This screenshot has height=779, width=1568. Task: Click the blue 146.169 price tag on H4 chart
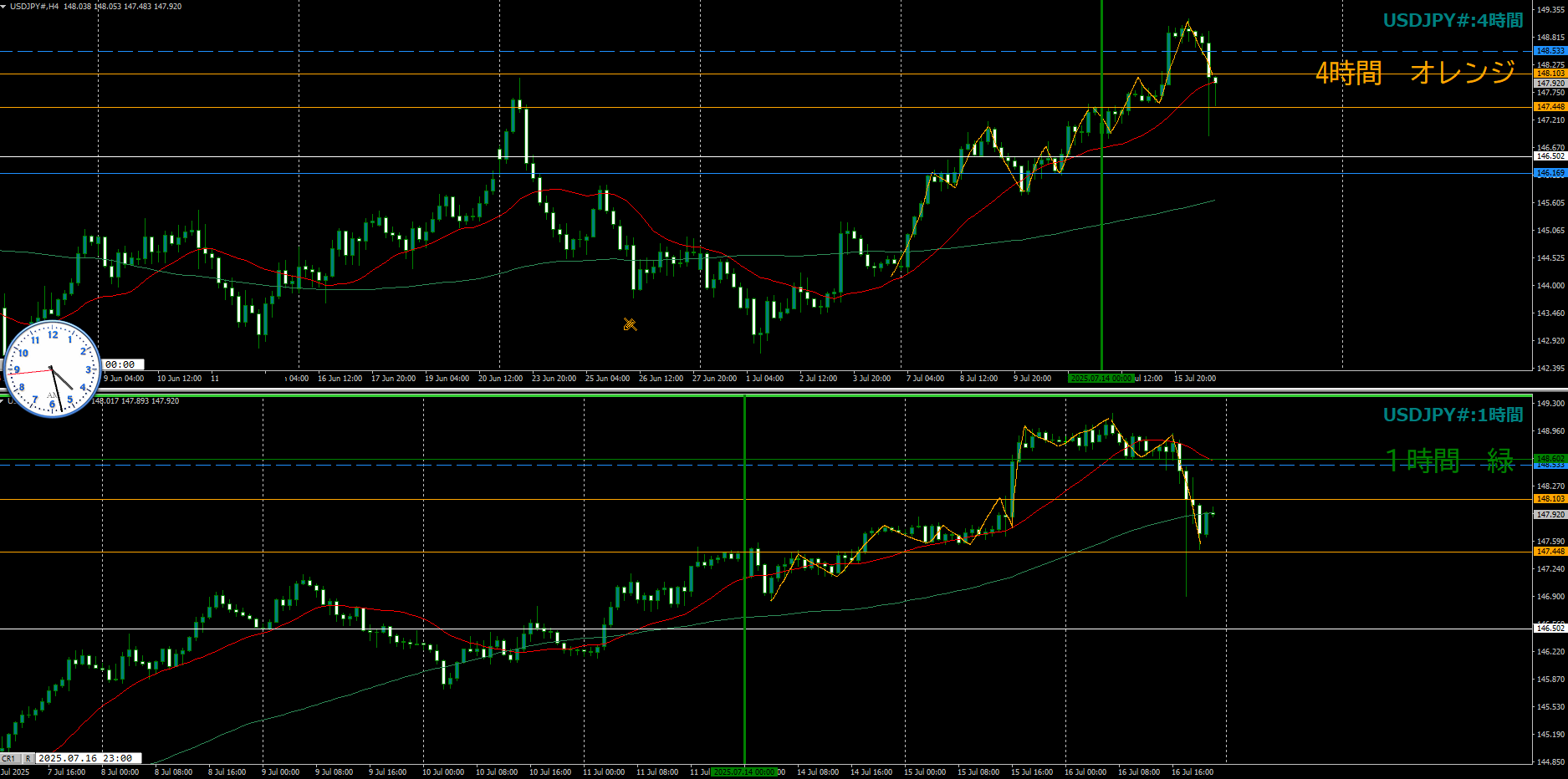coord(1550,173)
